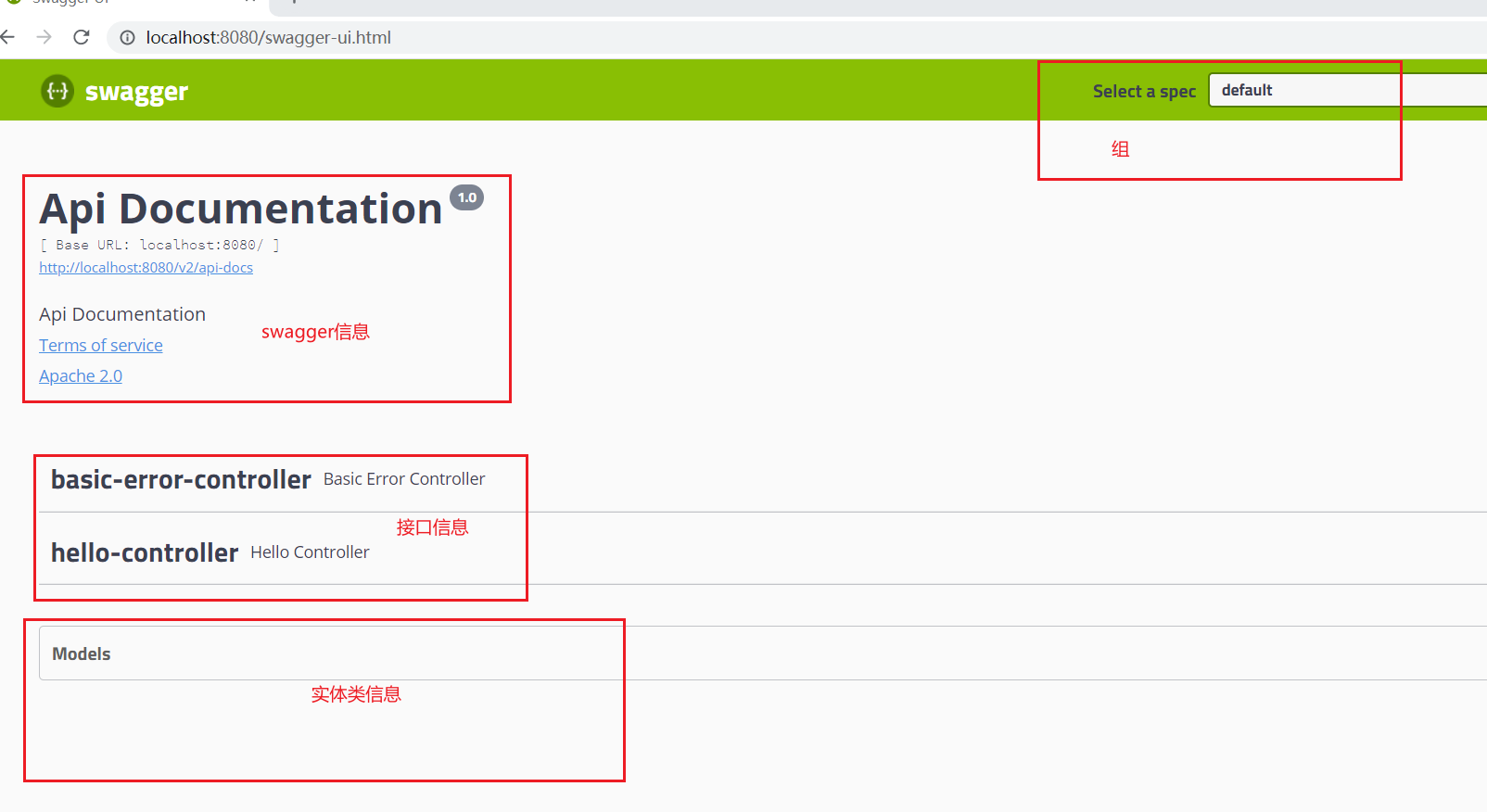
Task: Click the Hello Controller description text
Action: pyautogui.click(x=310, y=552)
